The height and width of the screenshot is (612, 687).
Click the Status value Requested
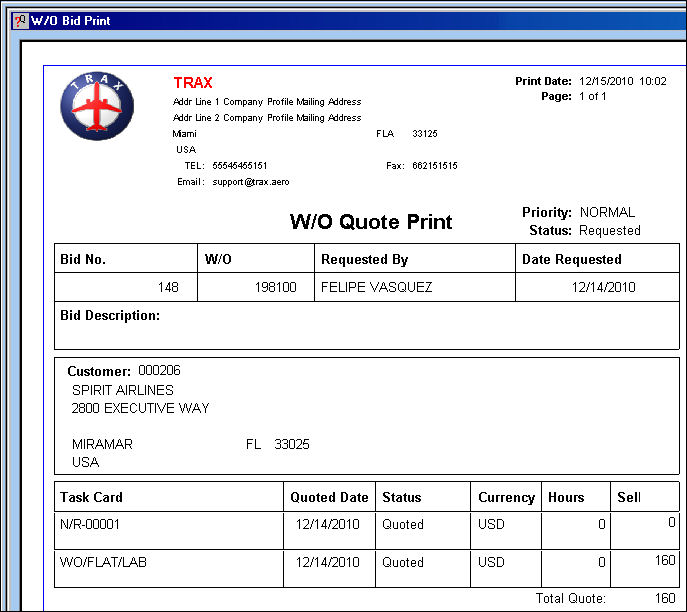pos(609,230)
